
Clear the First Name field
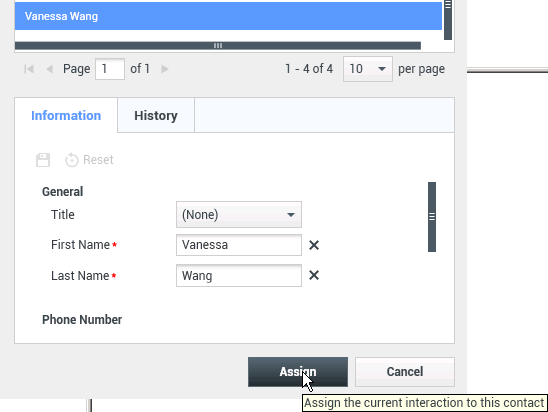314,245
